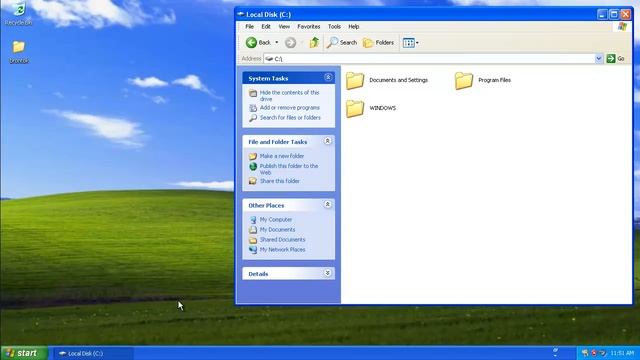
Task: Open the View menu
Action: pos(284,27)
